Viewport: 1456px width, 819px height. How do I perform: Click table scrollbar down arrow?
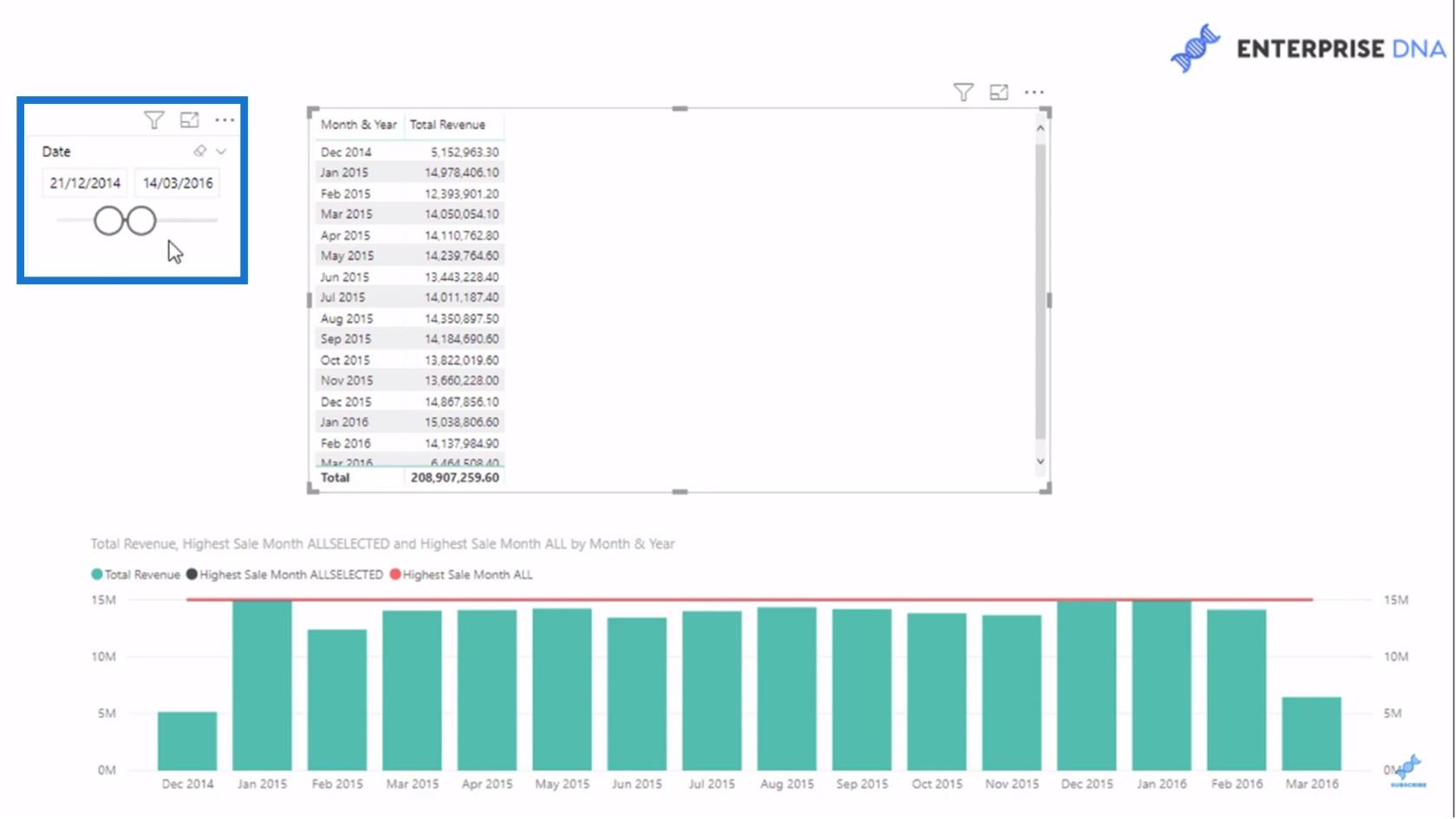click(x=1040, y=461)
